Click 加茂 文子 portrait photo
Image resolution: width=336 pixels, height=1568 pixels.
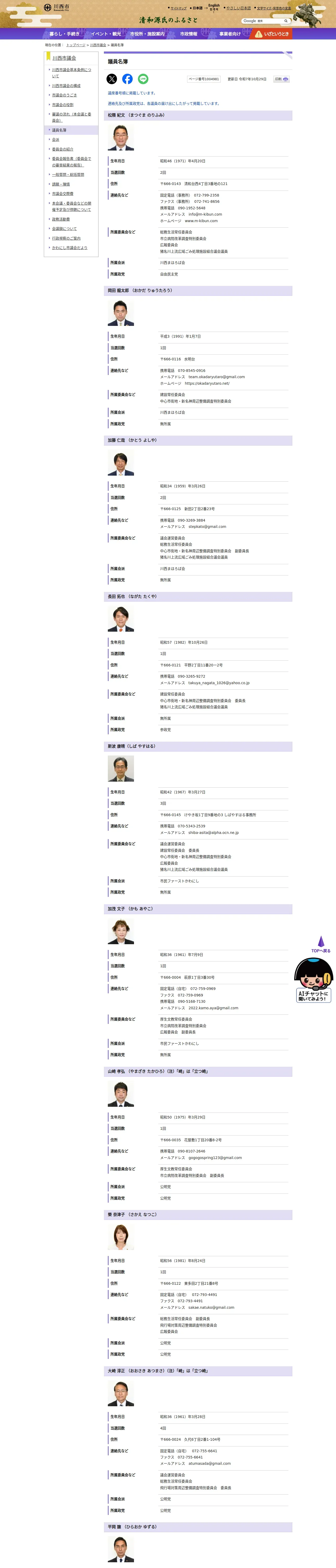coord(121,931)
